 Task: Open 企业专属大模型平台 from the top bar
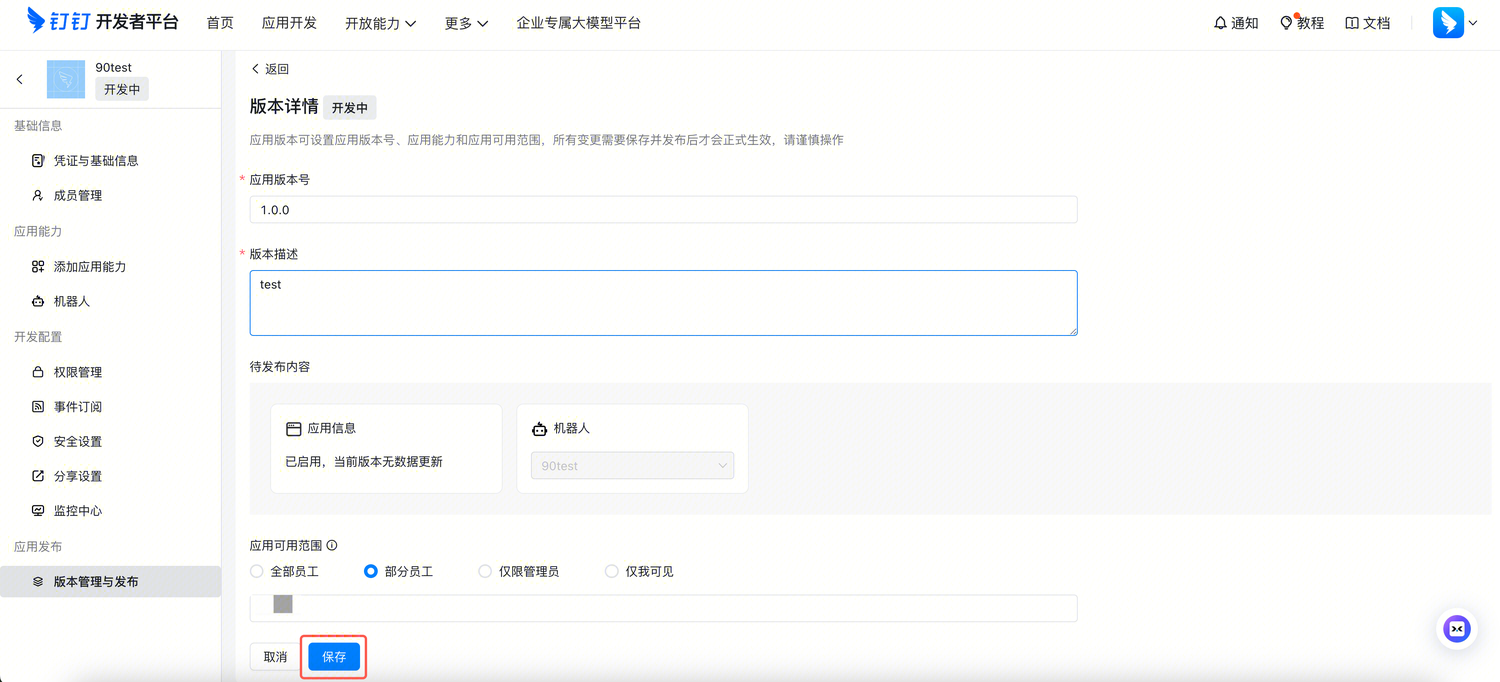coord(578,22)
